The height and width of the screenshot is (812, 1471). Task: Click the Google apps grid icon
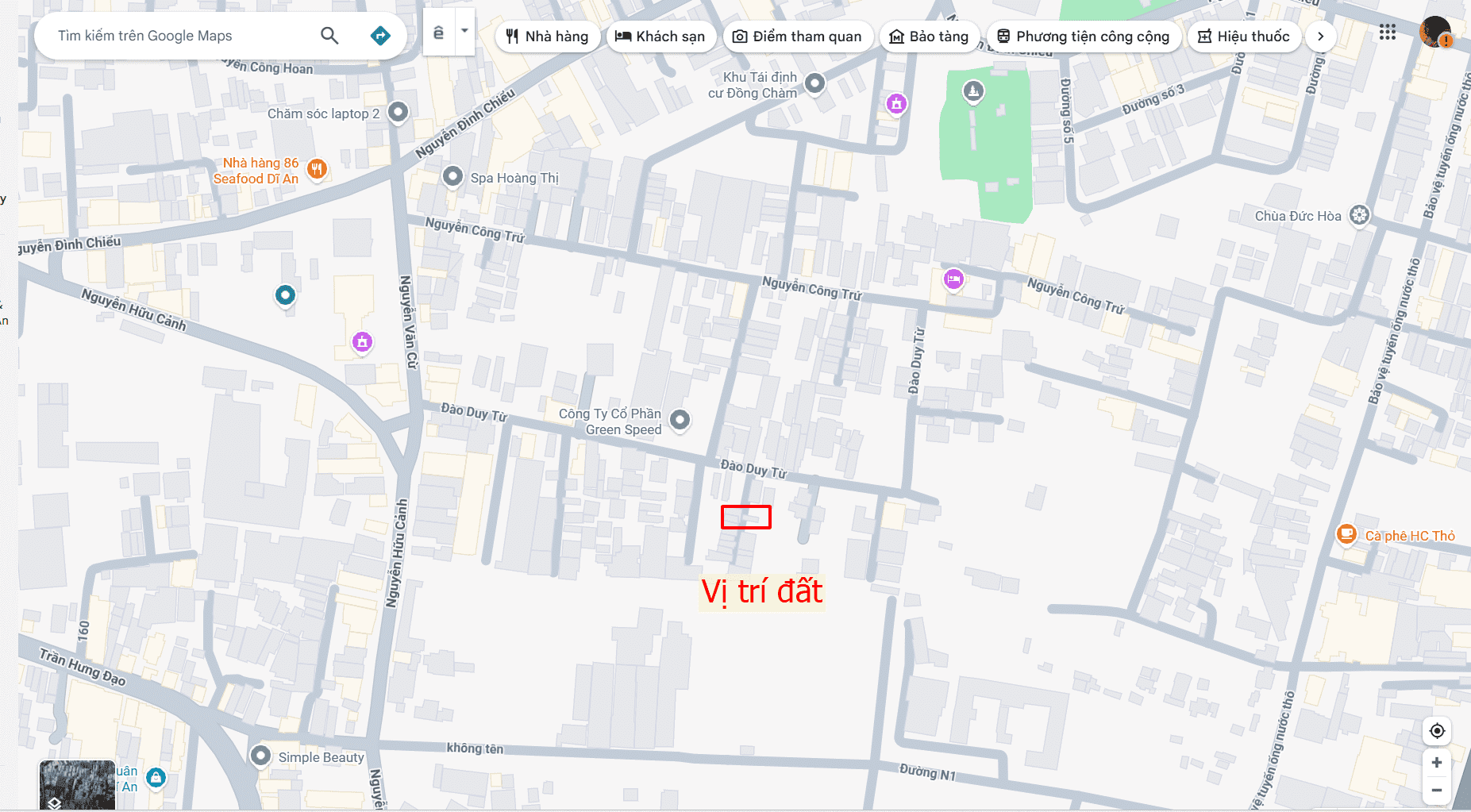click(1387, 33)
